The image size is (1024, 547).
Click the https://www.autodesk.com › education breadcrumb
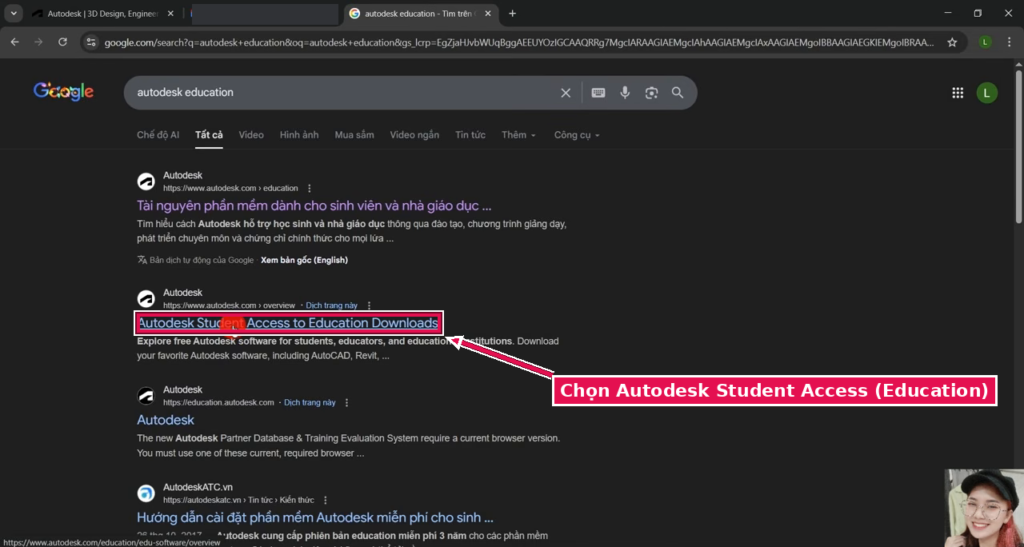[x=231, y=188]
